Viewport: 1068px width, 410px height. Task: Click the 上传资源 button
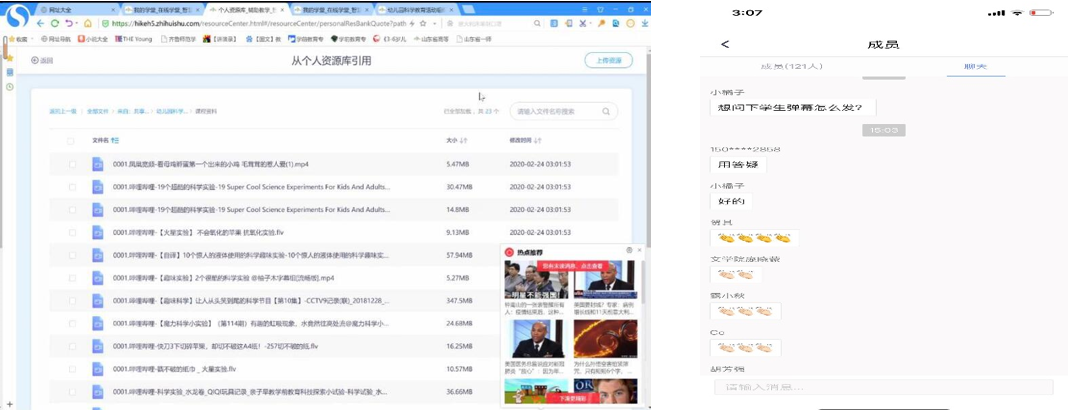608,61
